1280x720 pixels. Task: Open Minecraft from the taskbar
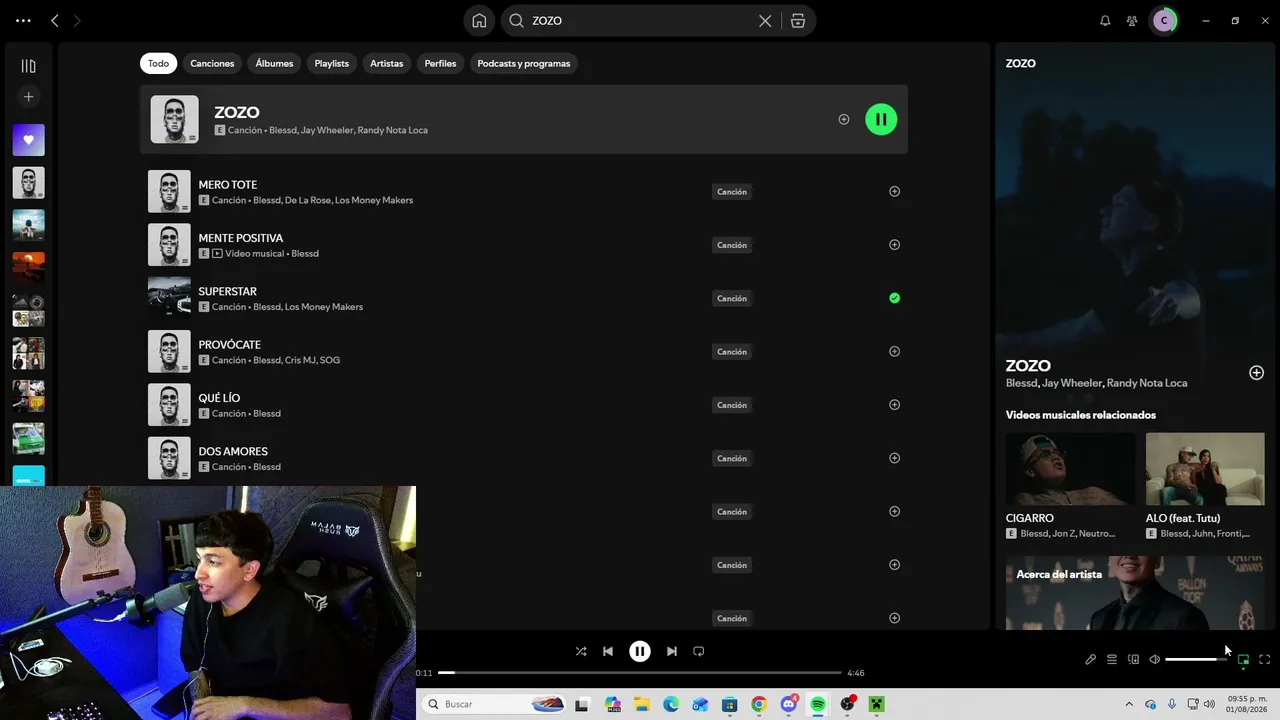coord(877,704)
